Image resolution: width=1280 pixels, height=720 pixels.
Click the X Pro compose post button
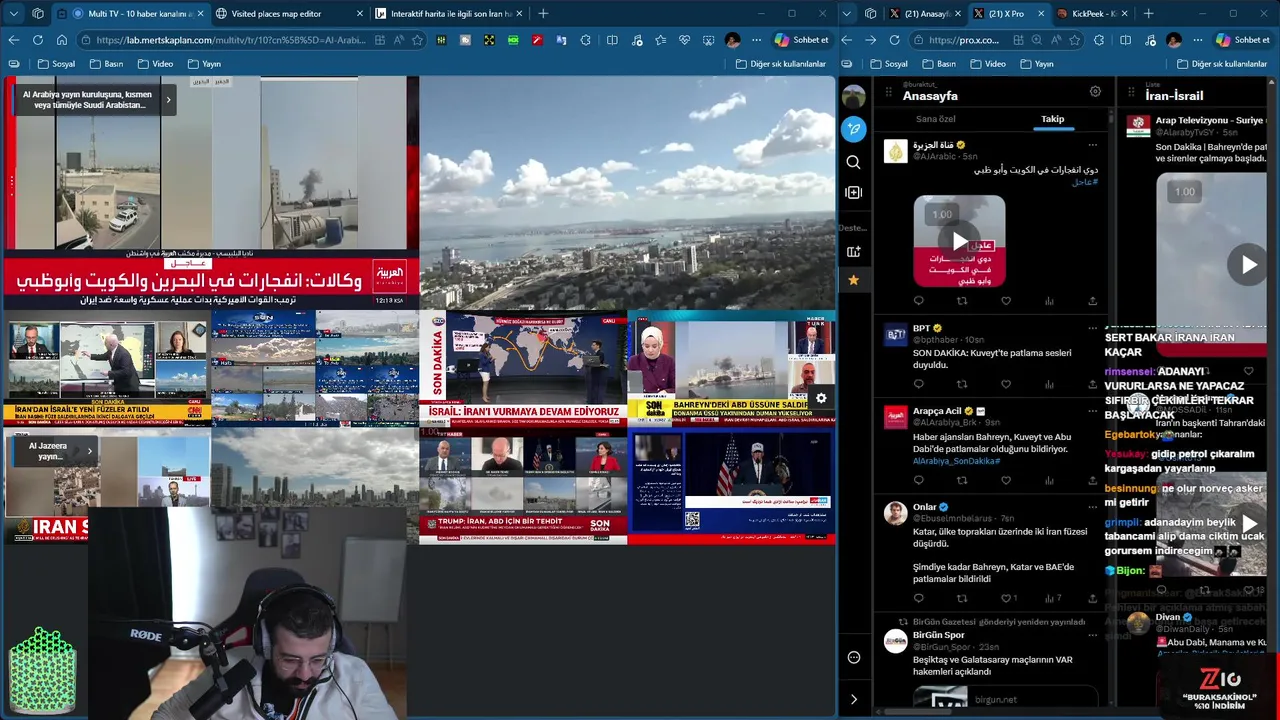(853, 129)
